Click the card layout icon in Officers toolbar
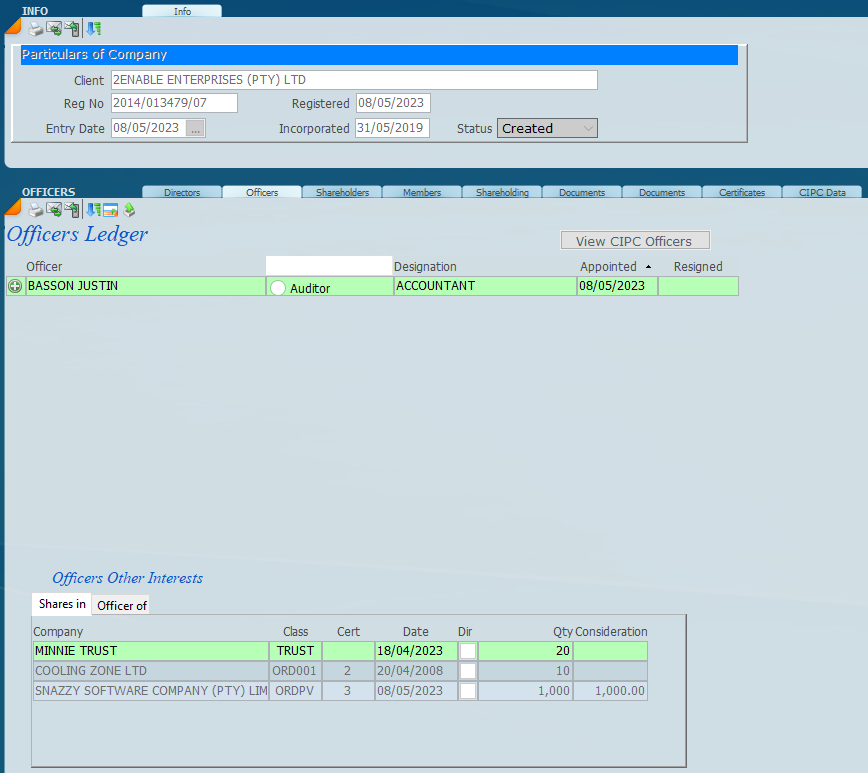The width and height of the screenshot is (868, 773). pos(110,210)
